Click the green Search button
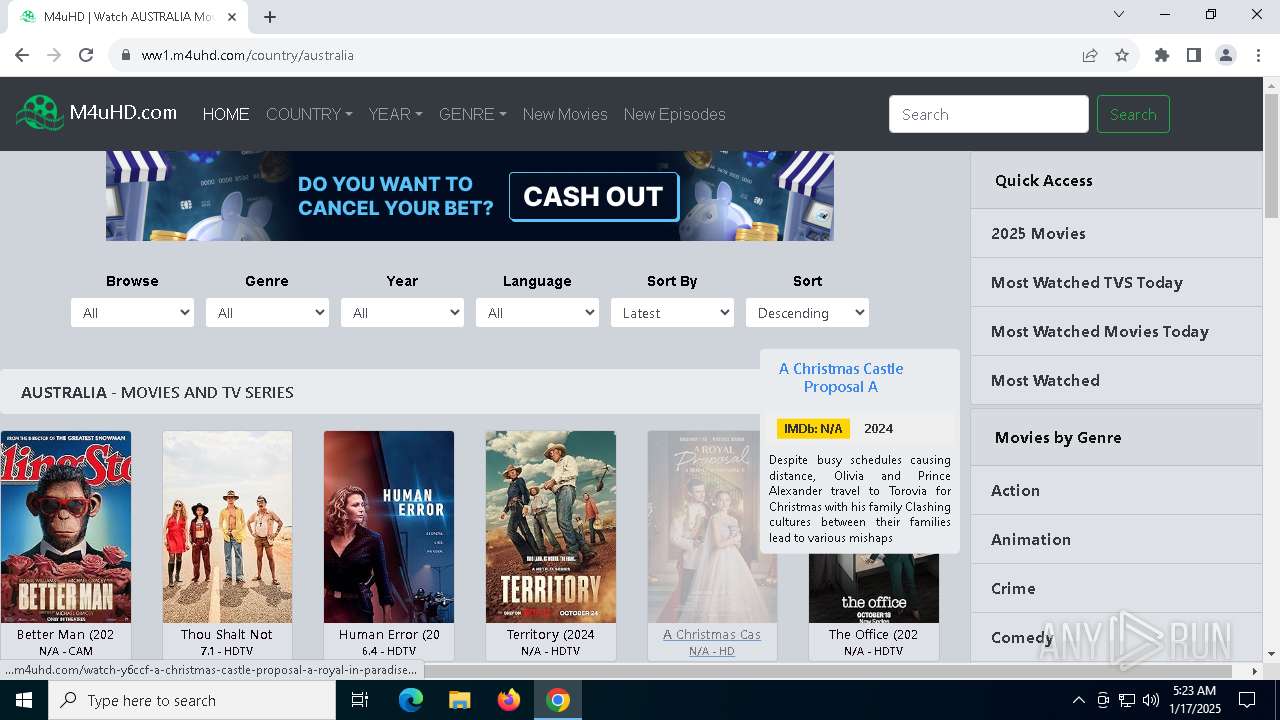This screenshot has height=720, width=1280. pos(1133,114)
